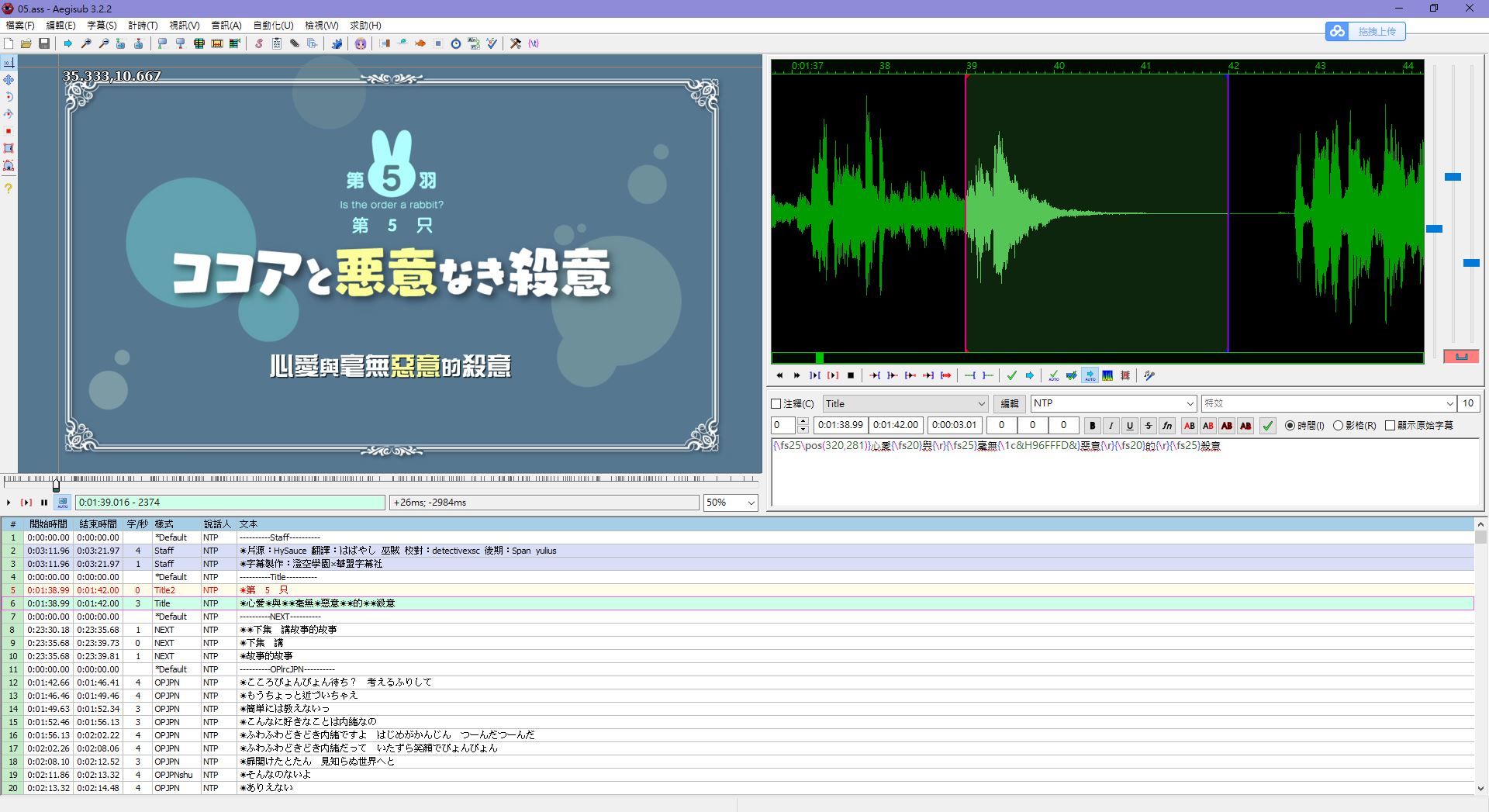Select the Scale subtitles red square tool
Image resolution: width=1489 pixels, height=812 pixels.
pos(9,131)
